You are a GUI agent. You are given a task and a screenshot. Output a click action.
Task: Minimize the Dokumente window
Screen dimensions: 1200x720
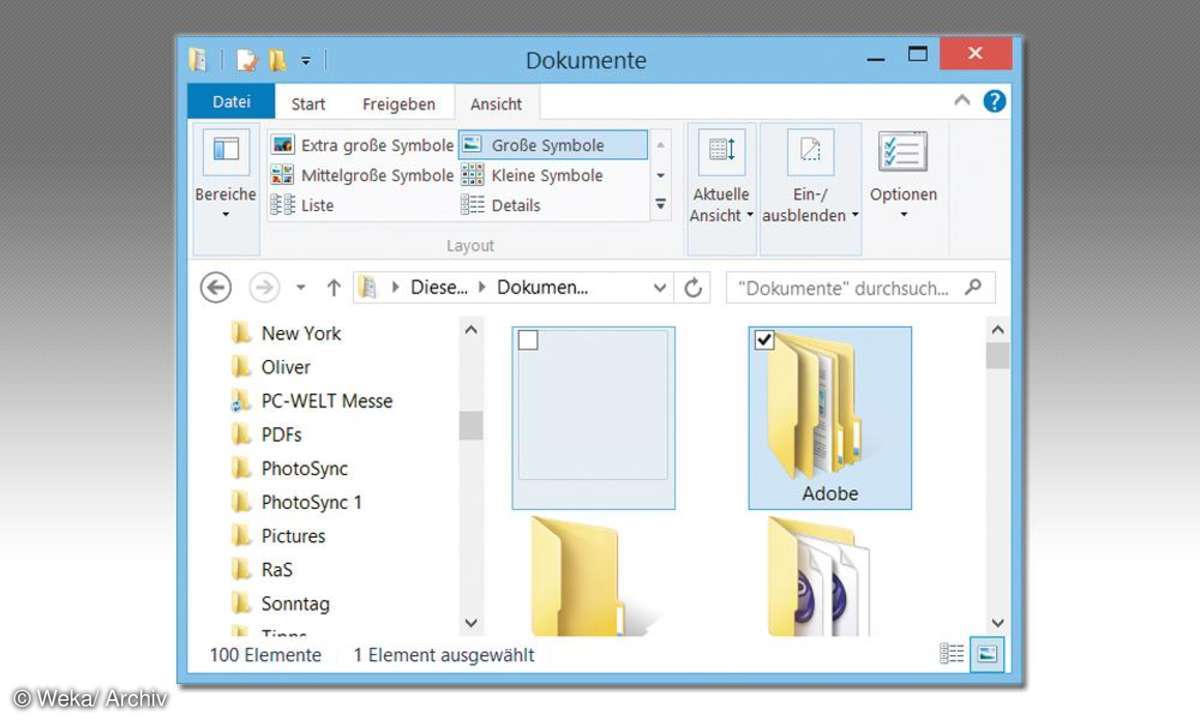coord(875,59)
